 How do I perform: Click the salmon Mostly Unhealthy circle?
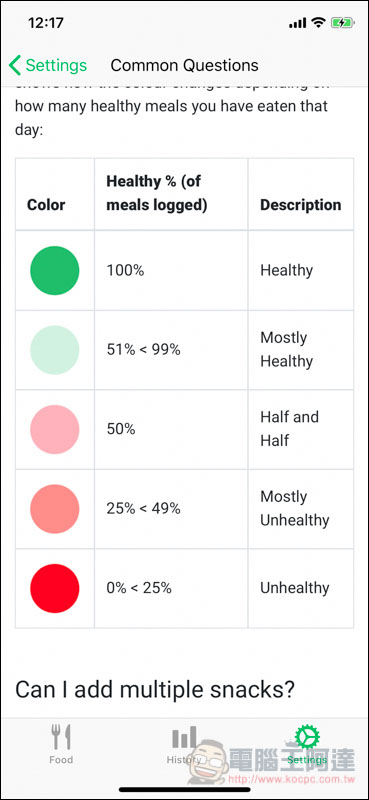click(55, 509)
